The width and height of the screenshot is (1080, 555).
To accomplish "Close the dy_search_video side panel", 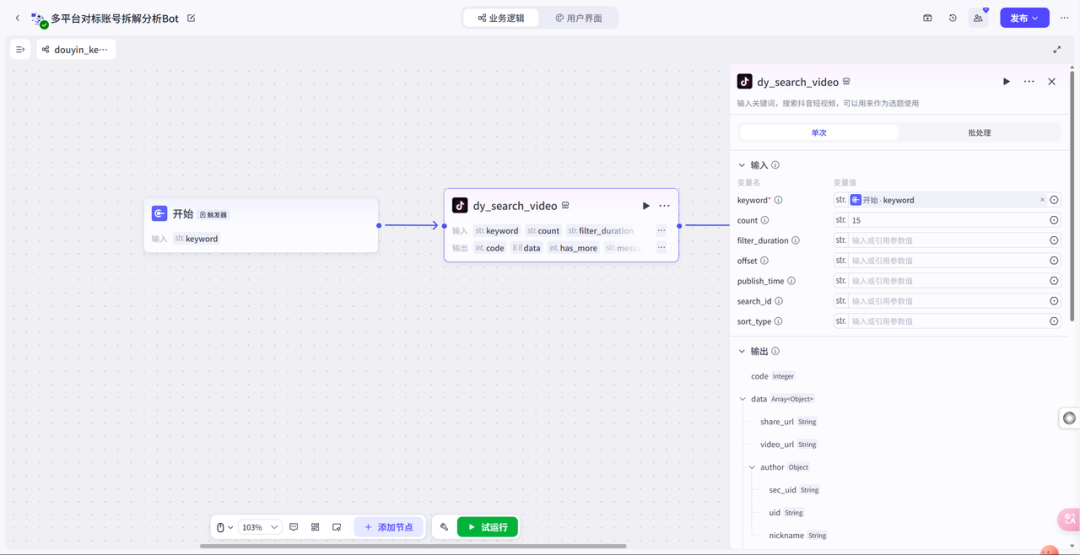I will pyautogui.click(x=1052, y=81).
